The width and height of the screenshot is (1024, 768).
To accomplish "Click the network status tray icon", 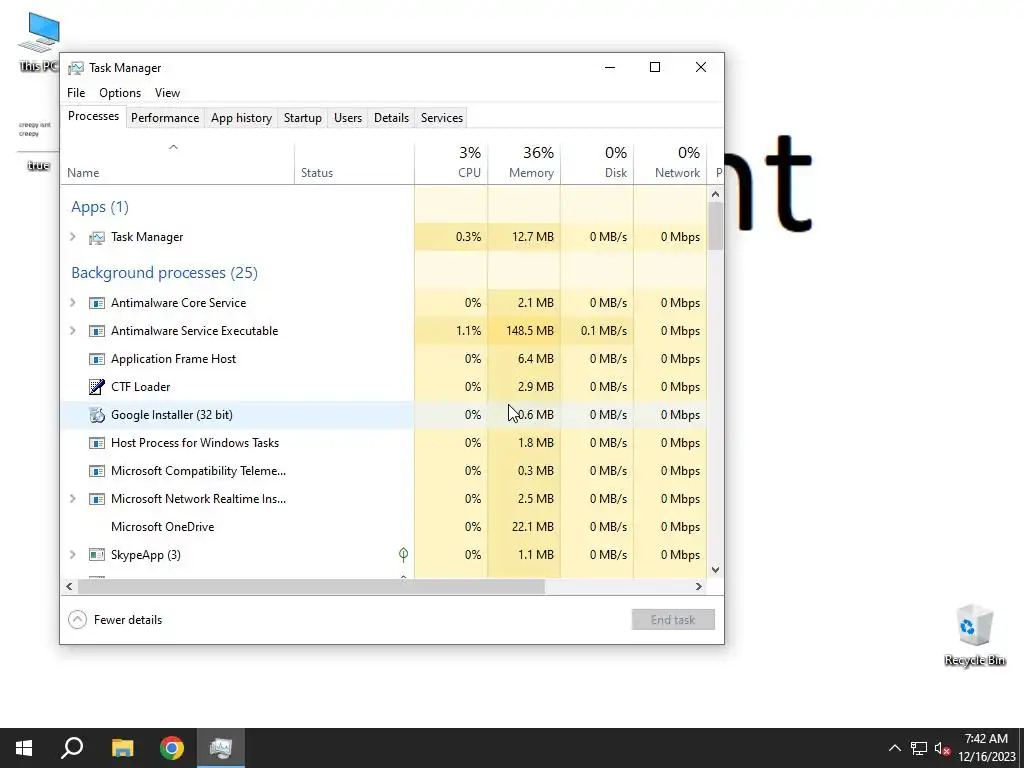I will pyautogui.click(x=919, y=748).
